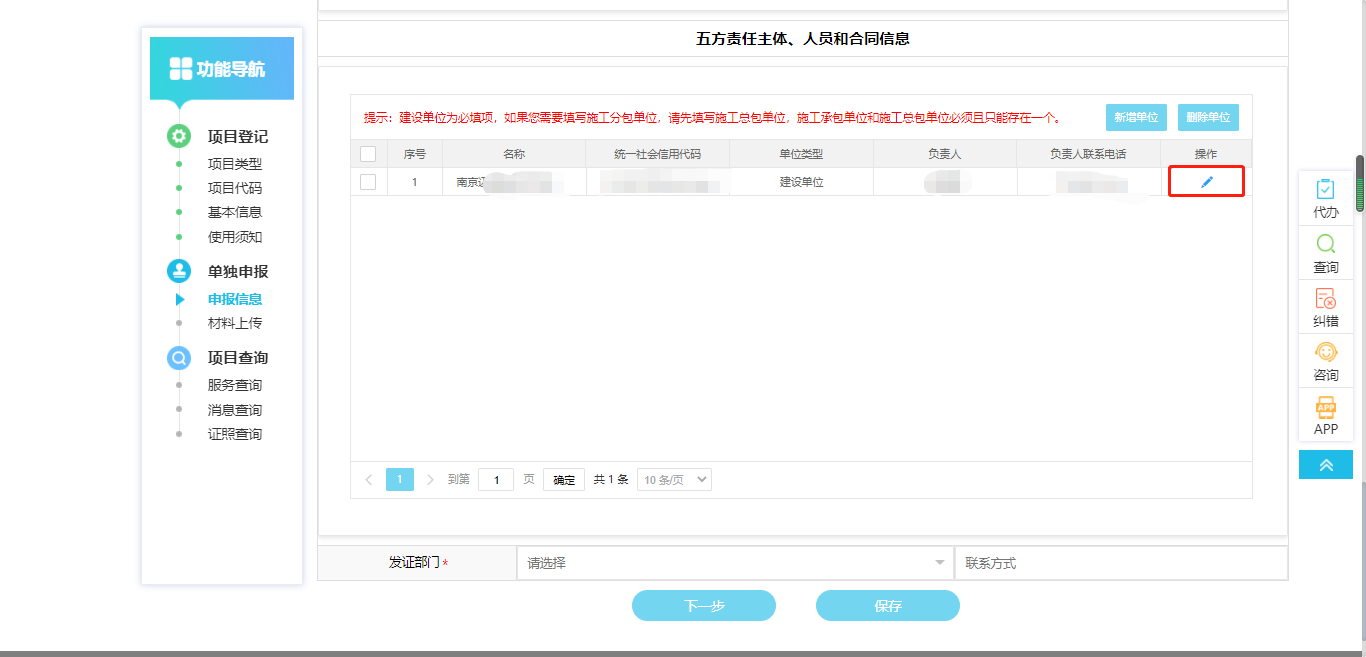Image resolution: width=1366 pixels, height=657 pixels.
Task: Click the 联系方式 input field
Action: 1120,563
